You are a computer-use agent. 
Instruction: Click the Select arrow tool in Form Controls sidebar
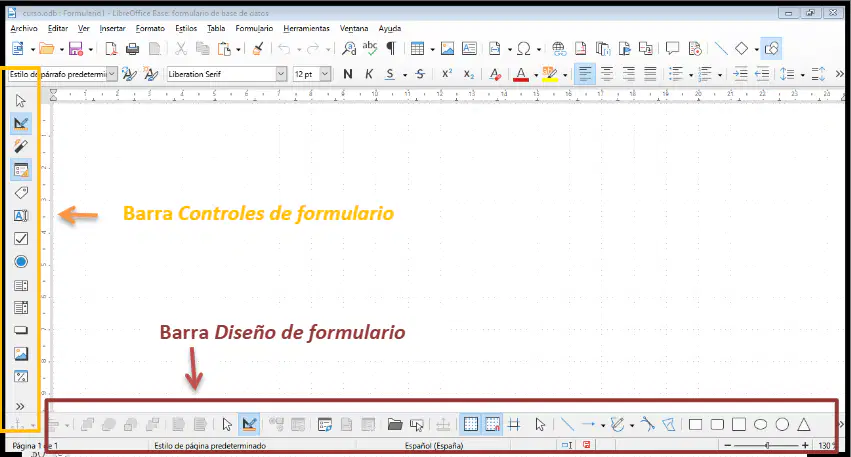[21, 101]
